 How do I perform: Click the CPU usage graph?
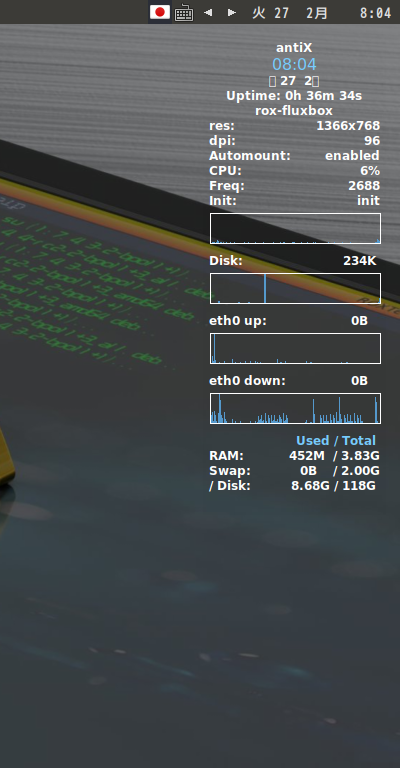coord(295,228)
